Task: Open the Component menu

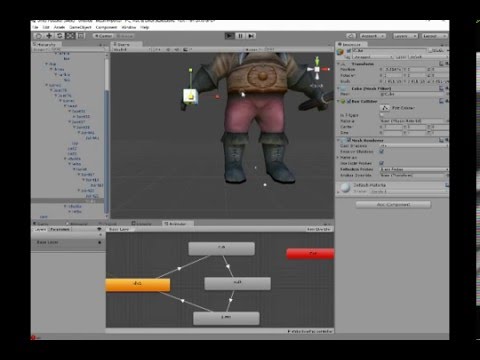Action: [x=106, y=27]
